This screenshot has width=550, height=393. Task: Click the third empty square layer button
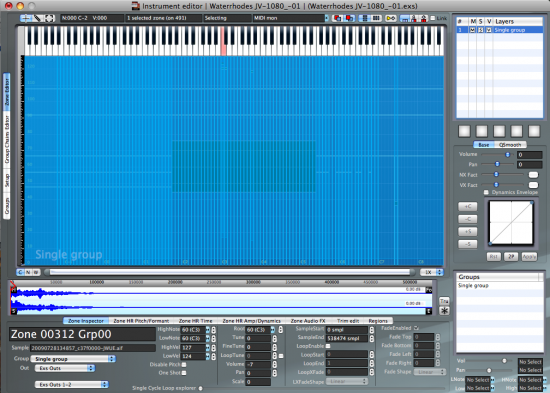pyautogui.click(x=499, y=131)
